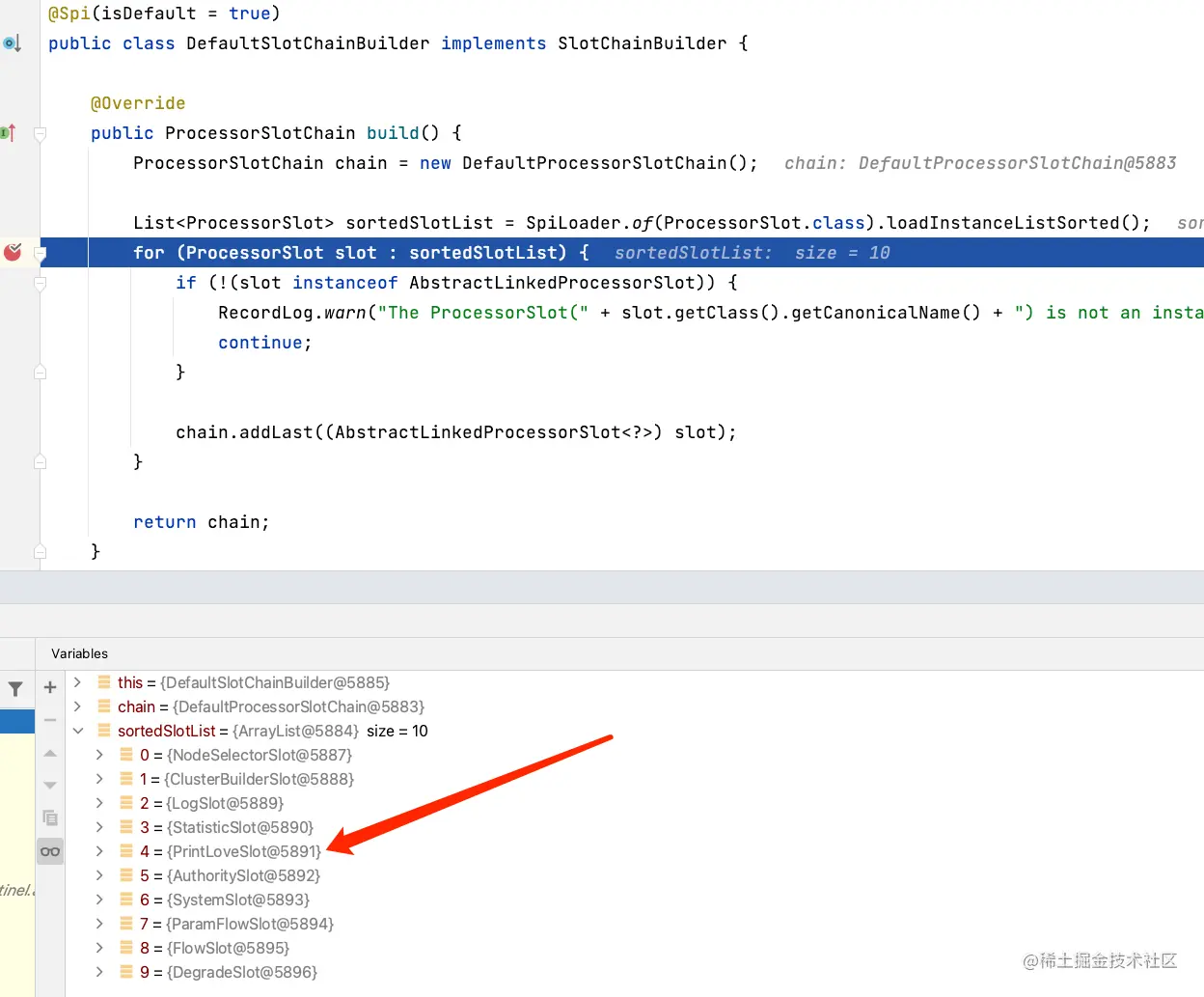Toggle the breakpoint on the for loop line
1204x997 pixels.
tap(13, 252)
